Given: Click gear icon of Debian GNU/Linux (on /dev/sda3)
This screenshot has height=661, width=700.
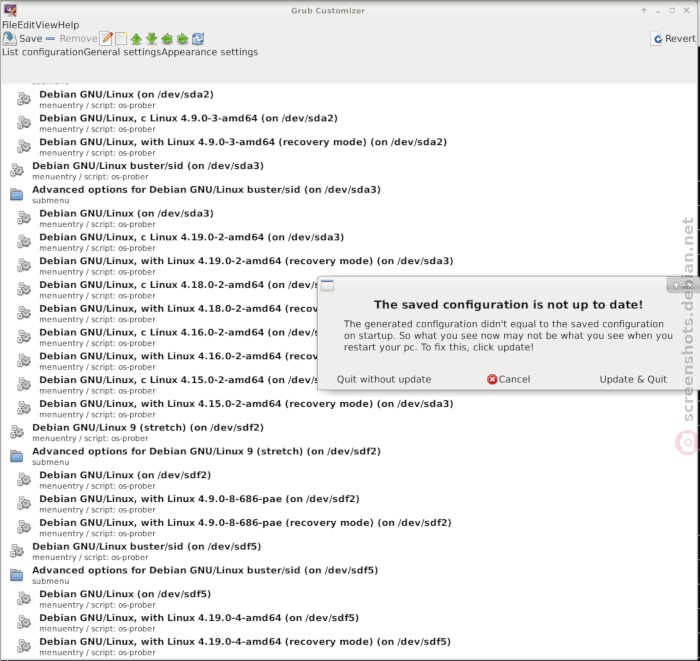Looking at the screenshot, I should pos(24,218).
